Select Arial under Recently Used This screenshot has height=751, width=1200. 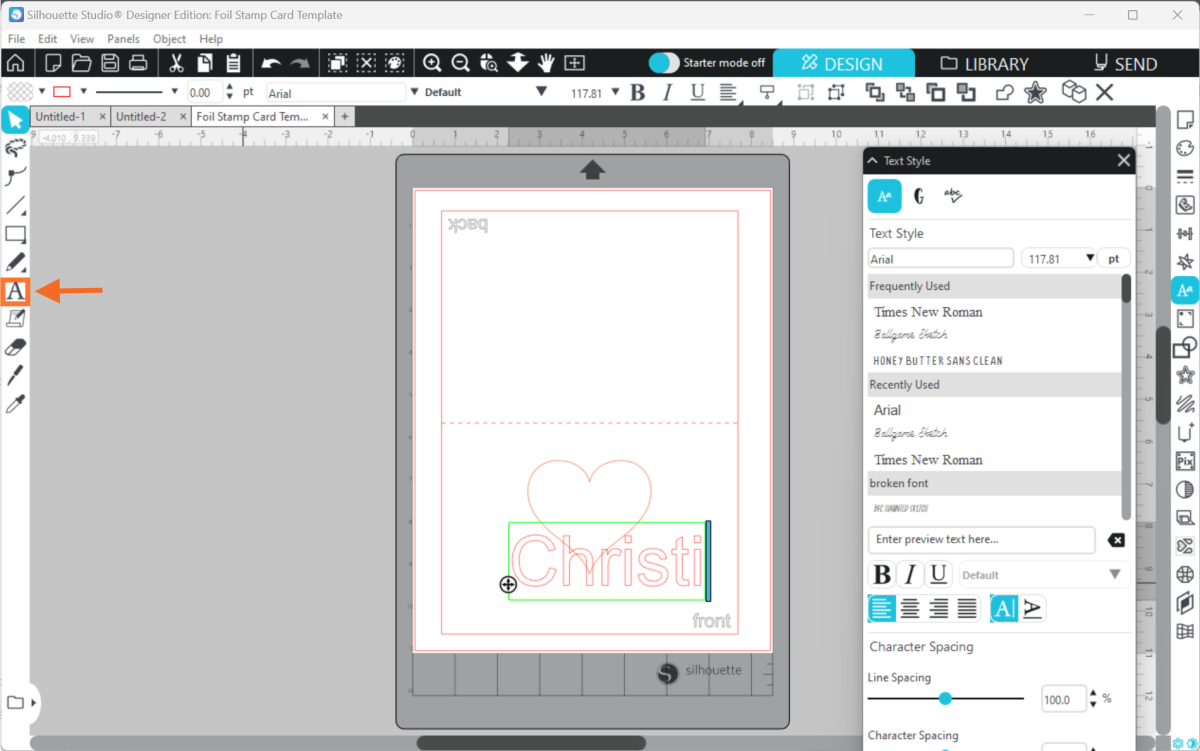click(x=887, y=410)
